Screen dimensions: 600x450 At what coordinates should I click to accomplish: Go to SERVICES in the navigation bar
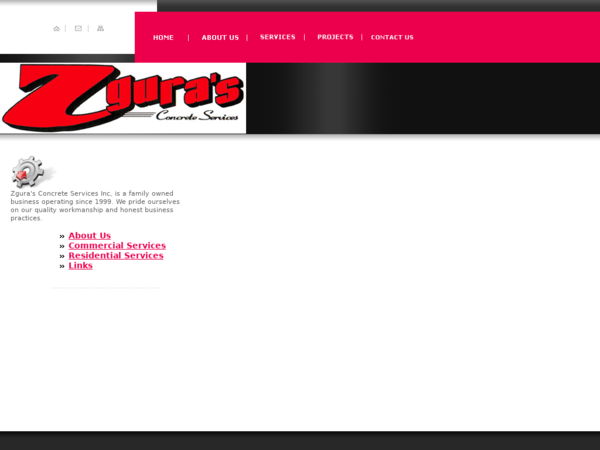coord(278,37)
